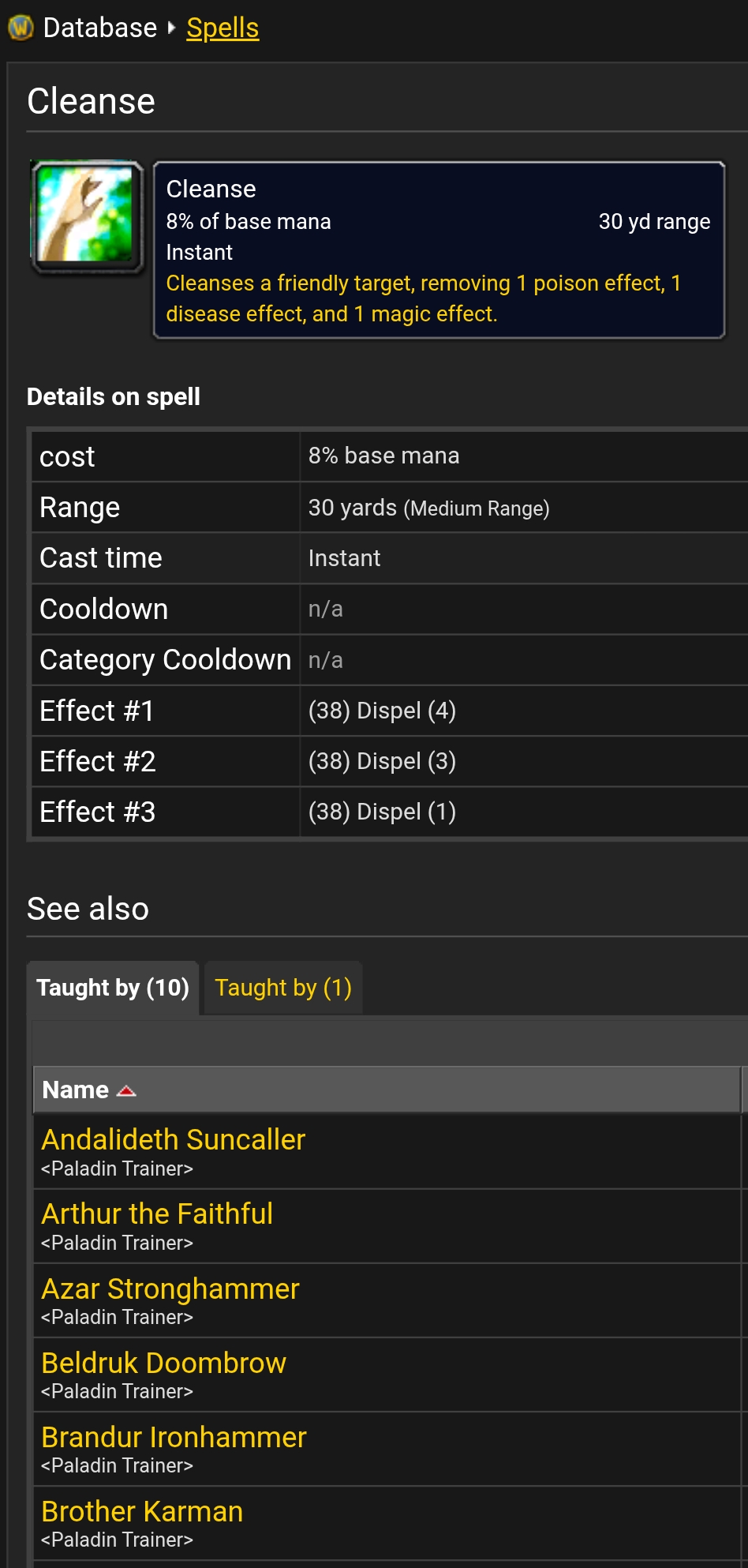The image size is (748, 1568).
Task: Open Brother Karman trainer link
Action: point(142,1511)
